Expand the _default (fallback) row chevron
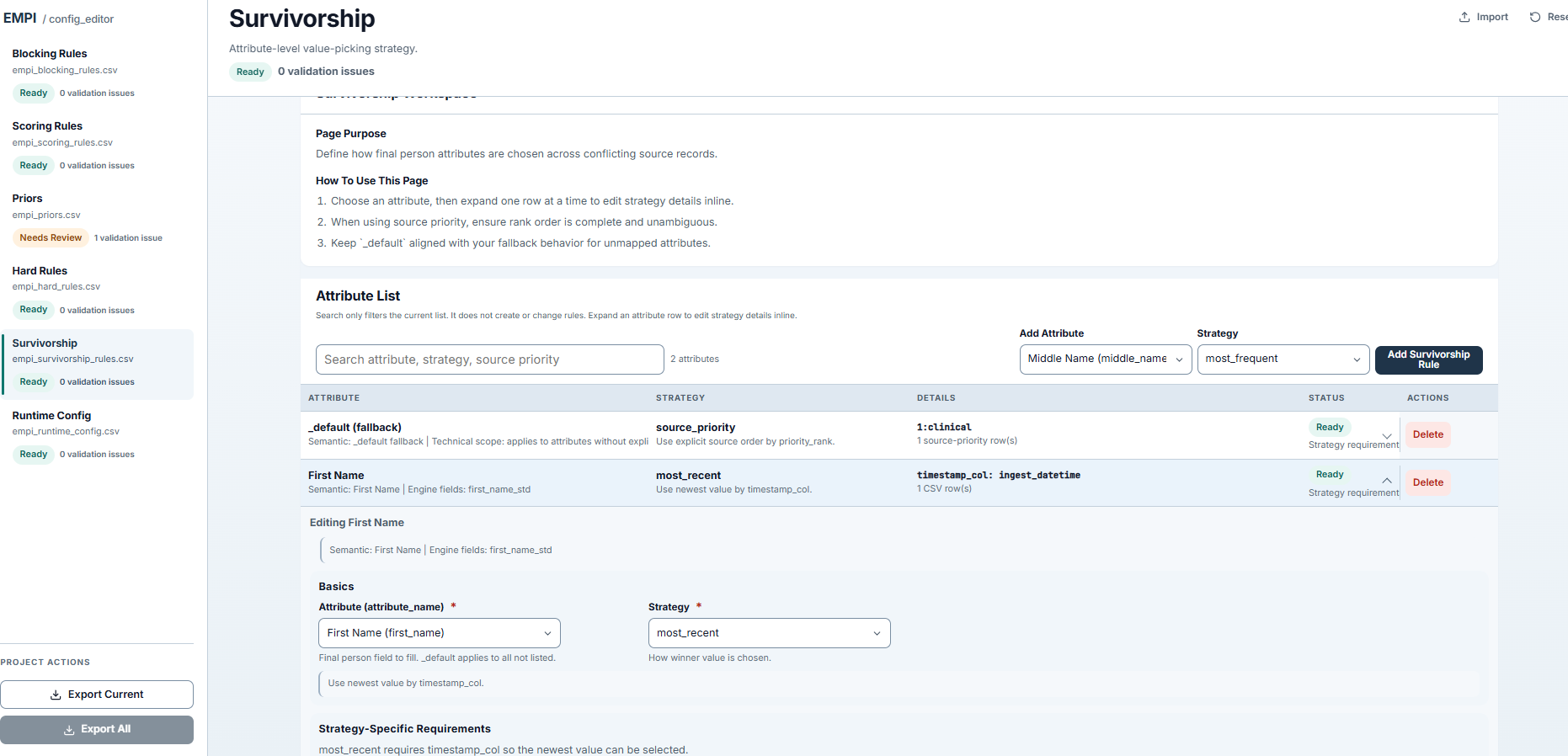Image resolution: width=1568 pixels, height=756 pixels. tap(1387, 435)
